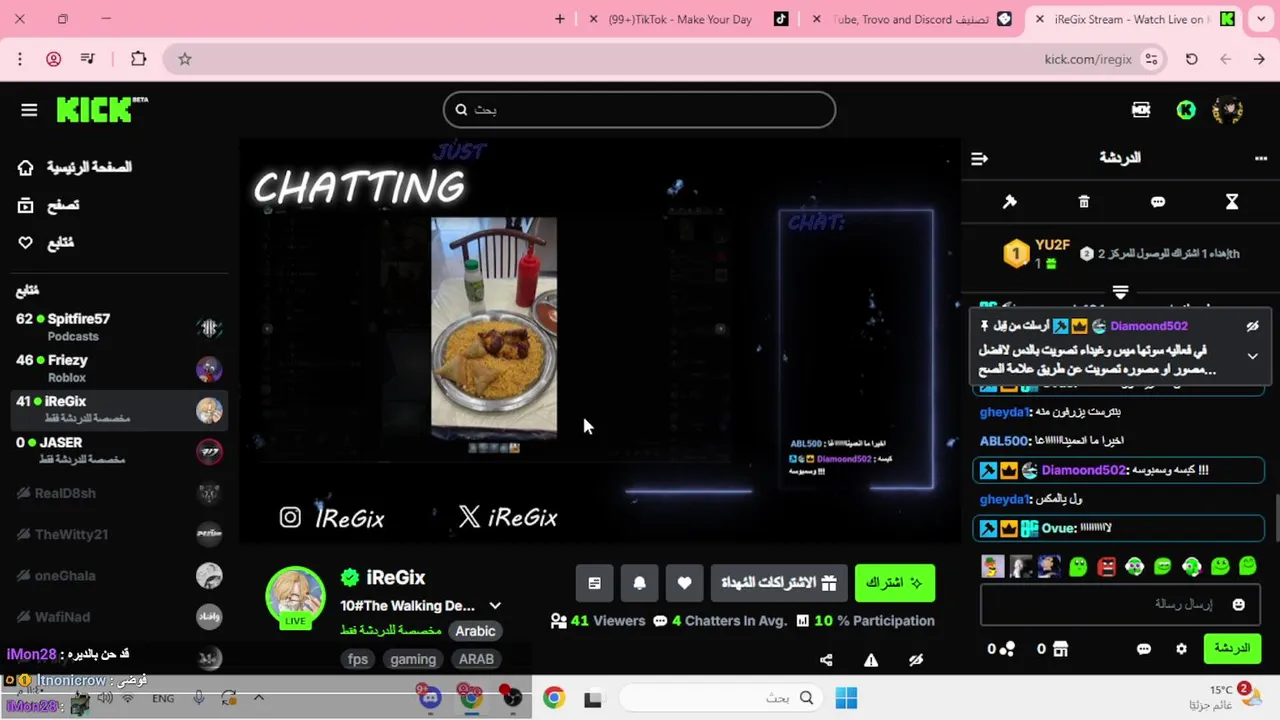Click the speech bubble icon in chat toolbar
Viewport: 1280px width, 720px height.
(x=1158, y=202)
